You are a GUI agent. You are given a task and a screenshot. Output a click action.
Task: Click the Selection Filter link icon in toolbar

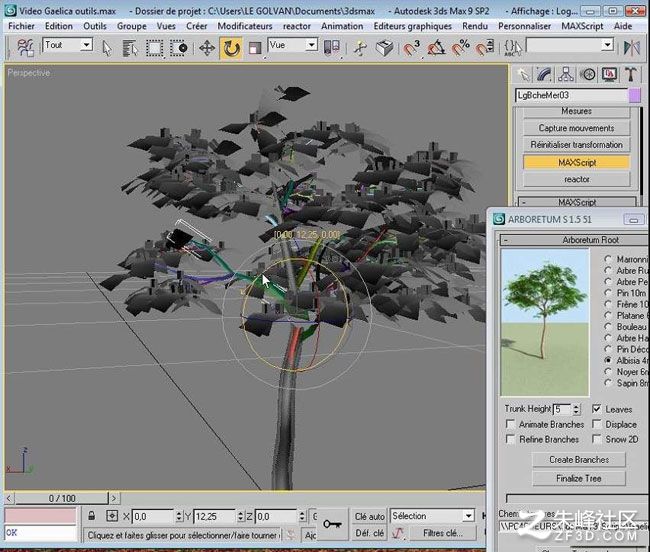25,48
